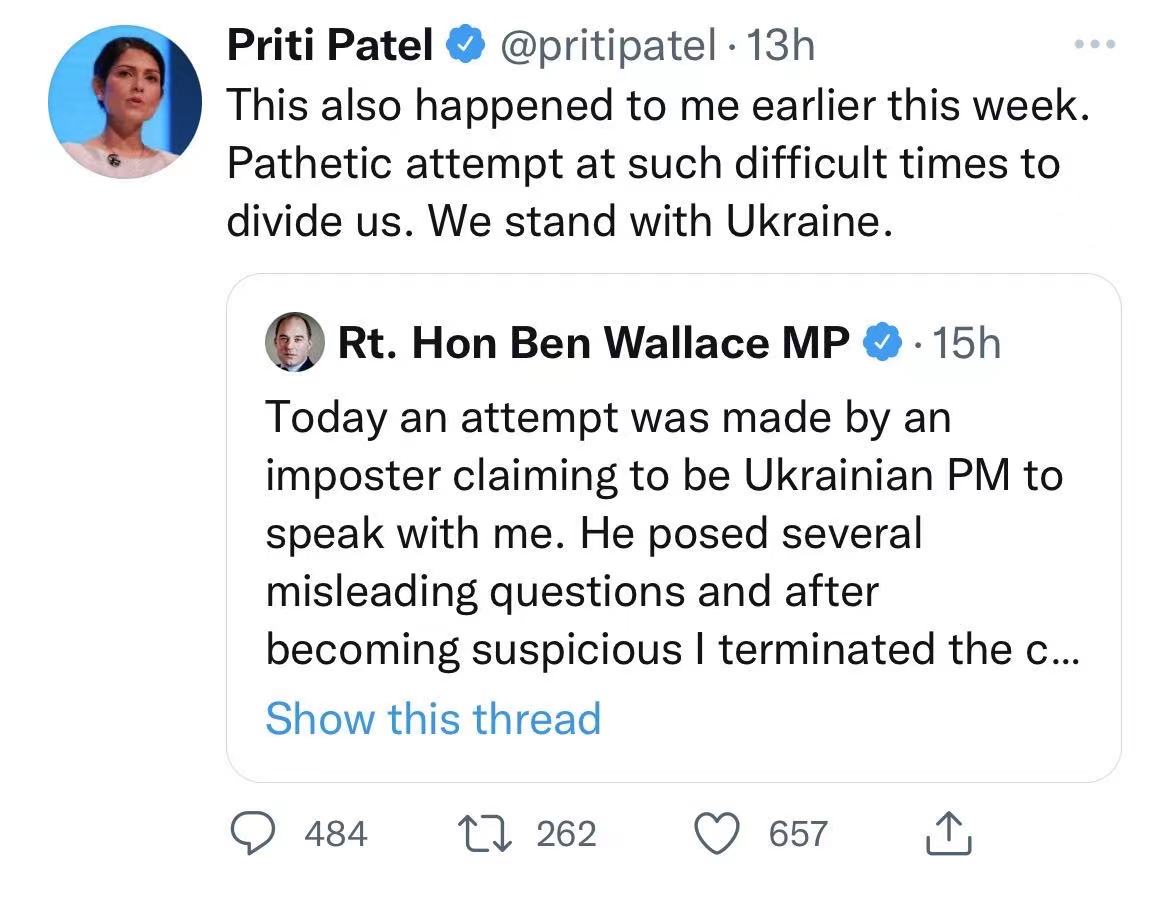Select the Rt. Hon Ben Wallace MP name
Screen dimensions: 1170x899
coord(594,343)
